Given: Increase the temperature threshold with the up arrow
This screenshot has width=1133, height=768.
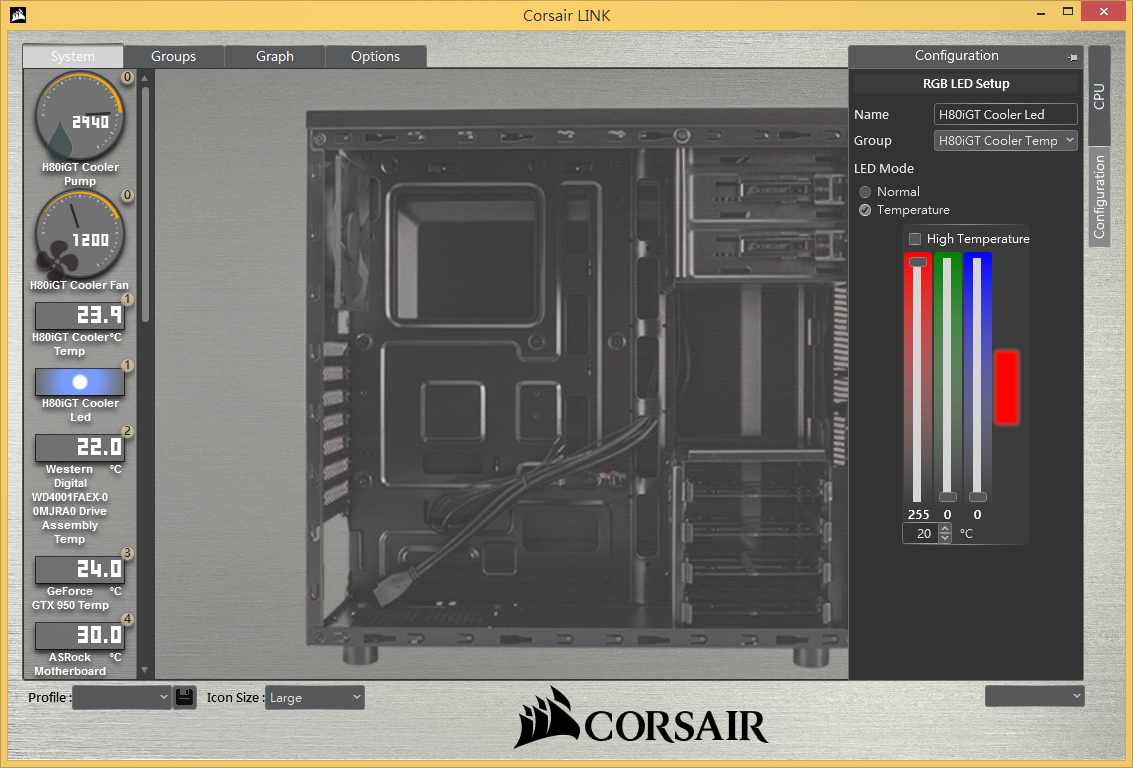Looking at the screenshot, I should click(945, 529).
